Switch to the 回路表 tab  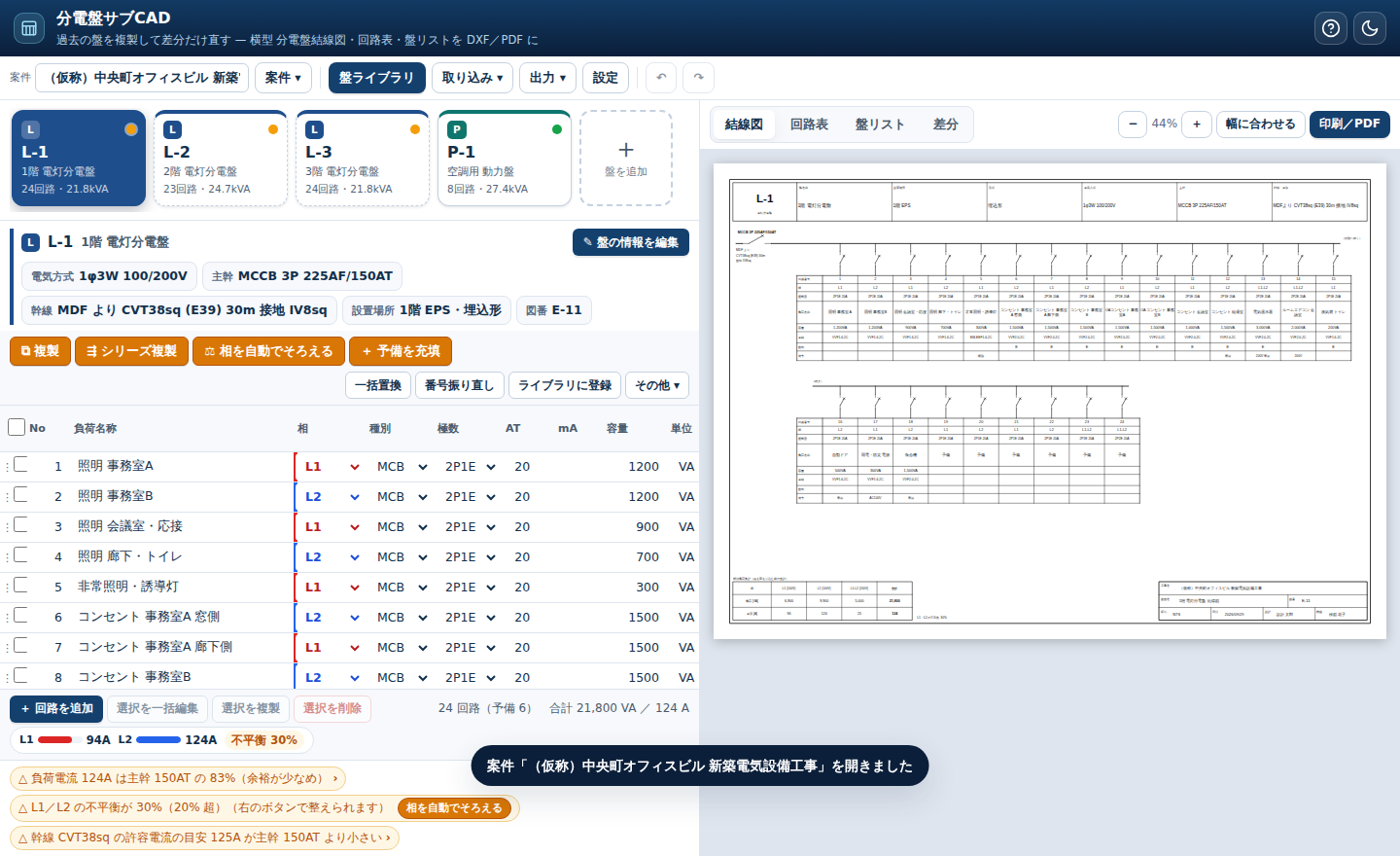[x=809, y=125]
